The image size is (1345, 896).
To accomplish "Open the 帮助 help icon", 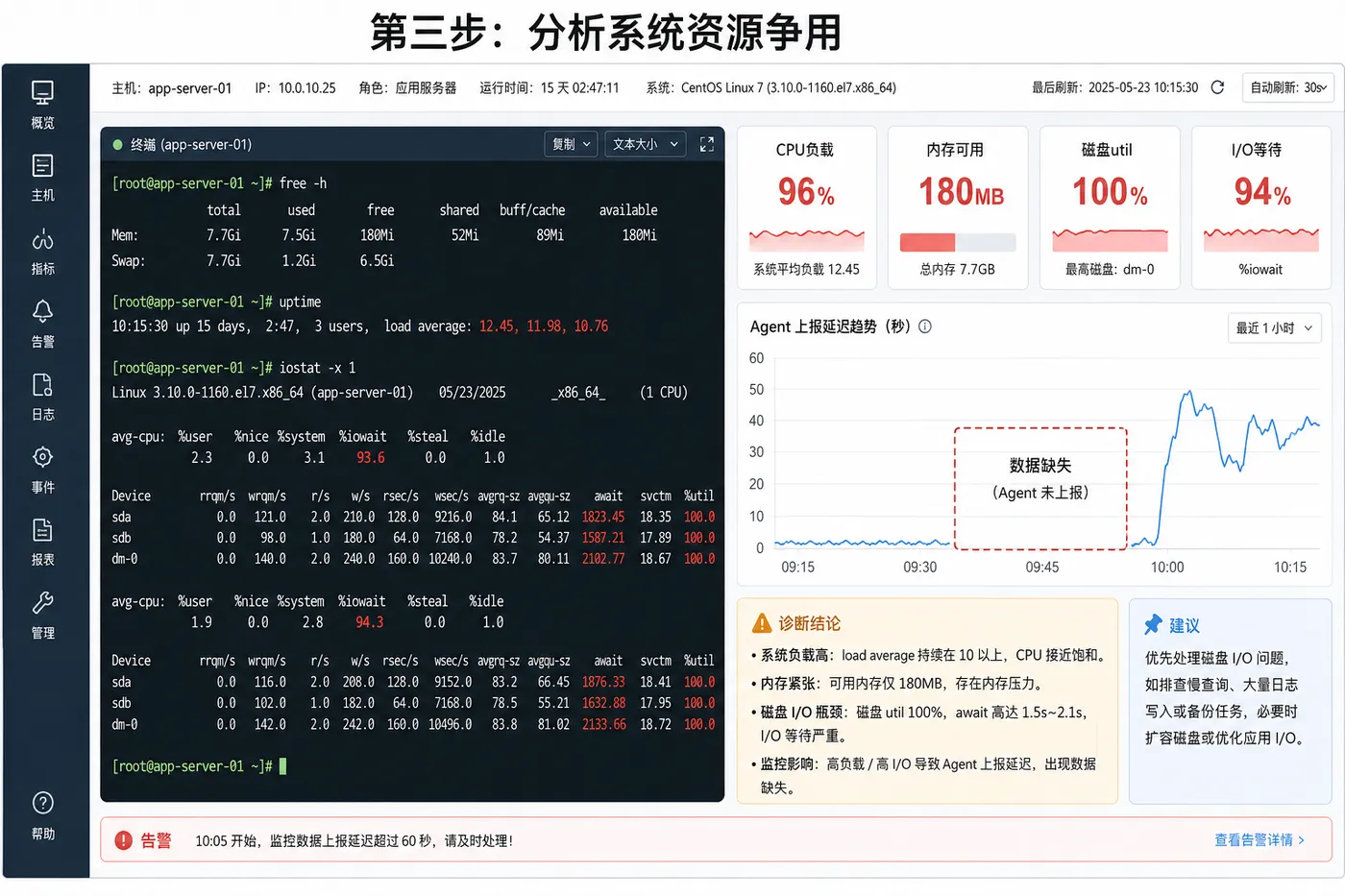I will coord(42,803).
